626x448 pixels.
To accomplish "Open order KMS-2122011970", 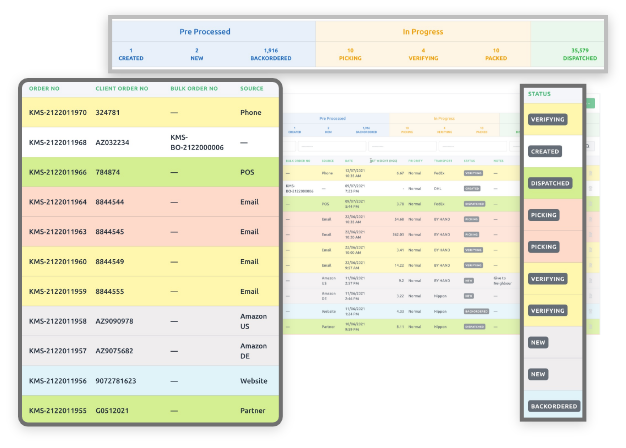I will pyautogui.click(x=58, y=113).
